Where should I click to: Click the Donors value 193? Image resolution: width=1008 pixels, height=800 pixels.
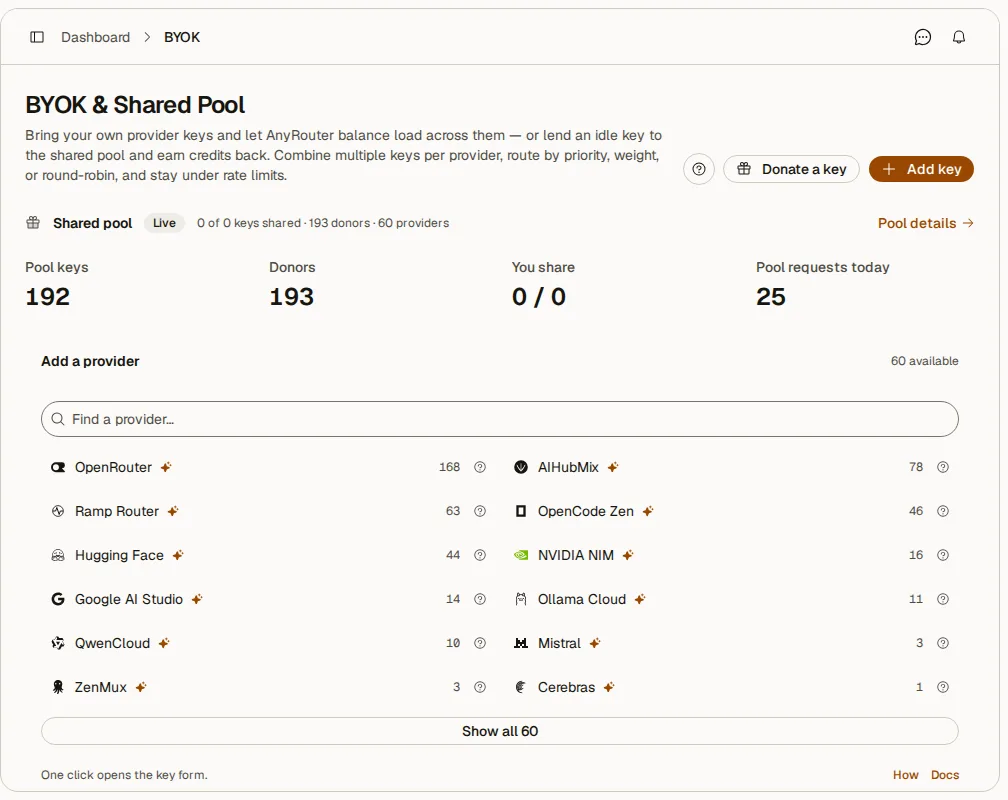pyautogui.click(x=291, y=297)
